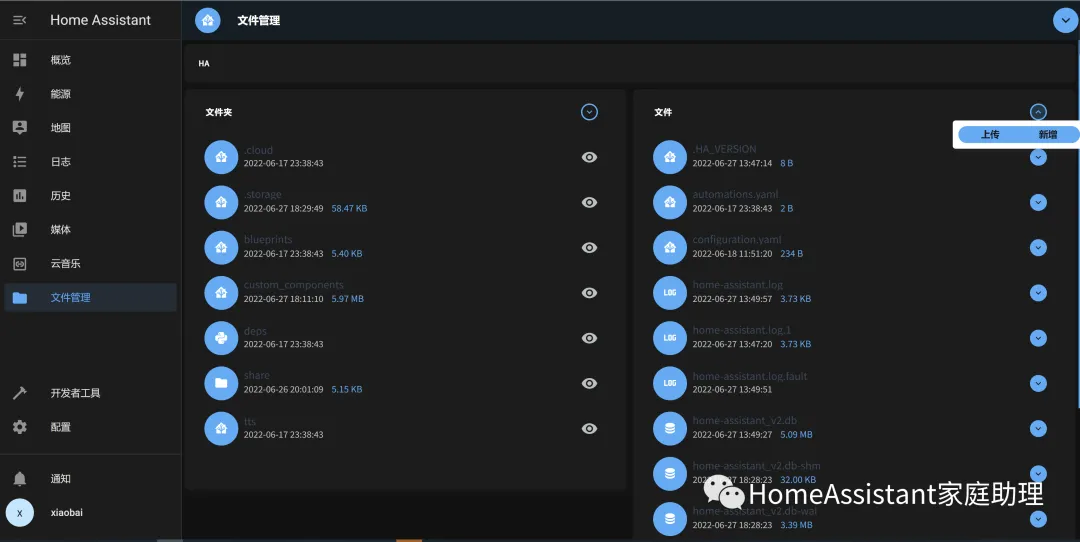Click the tts folder icon

tap(221, 428)
